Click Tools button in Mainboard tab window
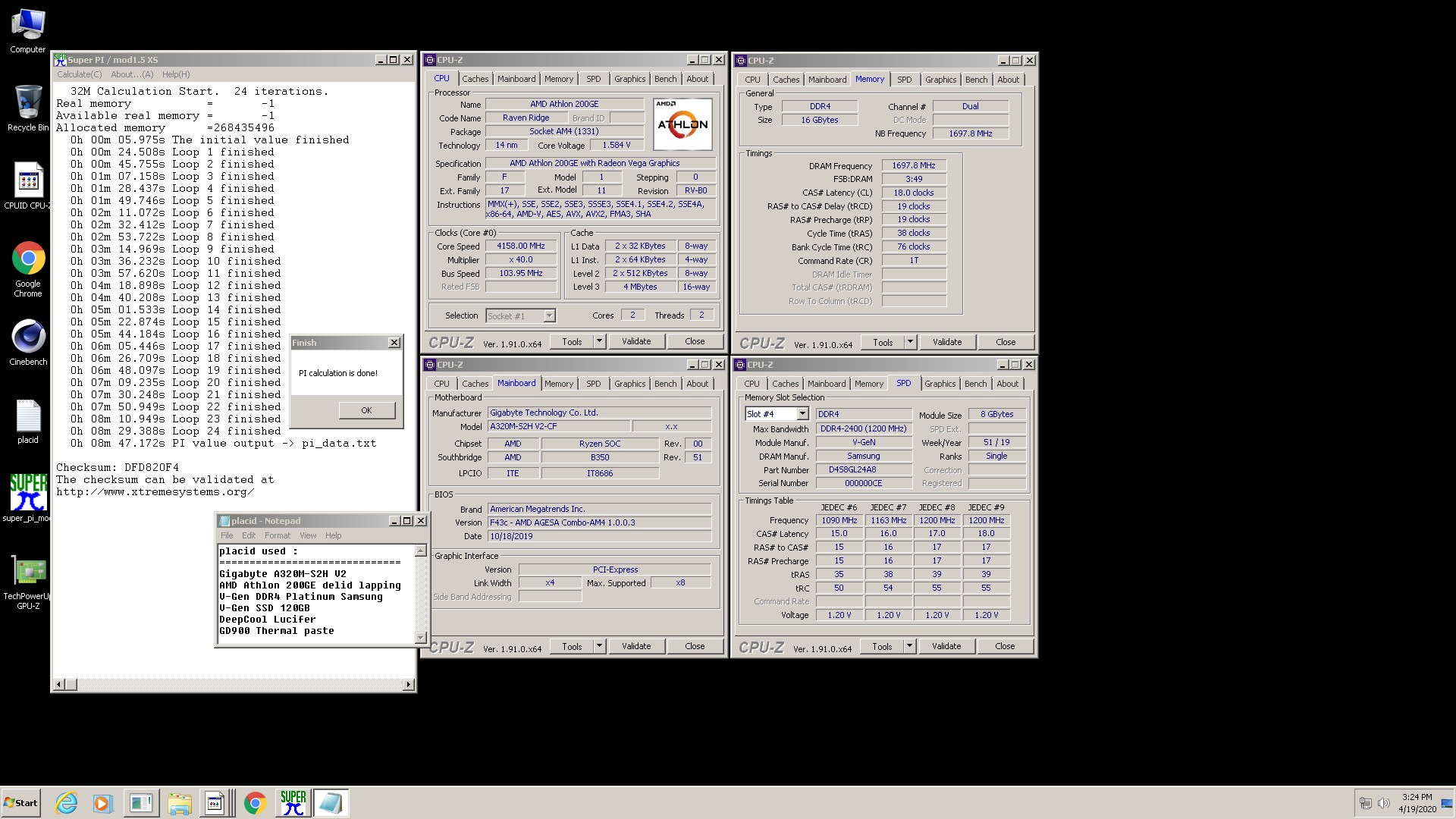Image resolution: width=1456 pixels, height=819 pixels. (x=573, y=647)
